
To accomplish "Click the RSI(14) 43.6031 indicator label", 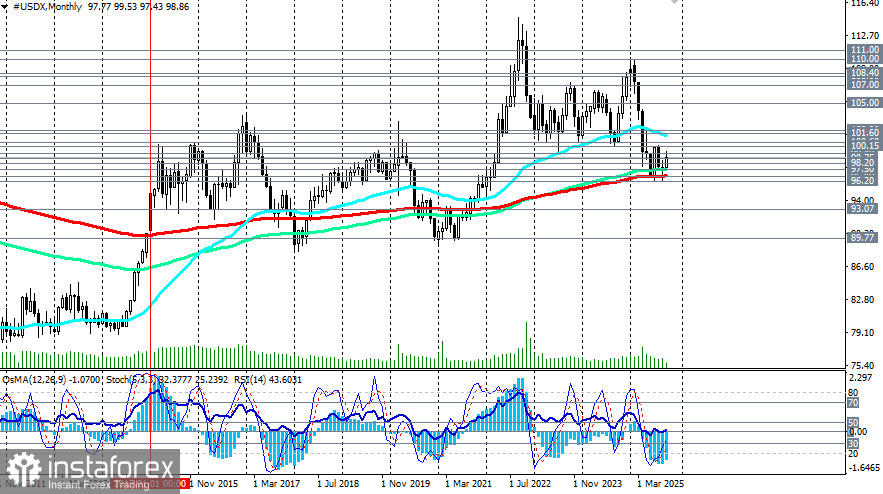I will pyautogui.click(x=267, y=380).
